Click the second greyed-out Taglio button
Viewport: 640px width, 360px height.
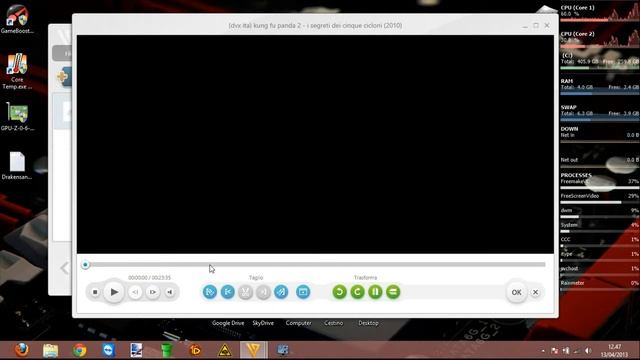264,292
